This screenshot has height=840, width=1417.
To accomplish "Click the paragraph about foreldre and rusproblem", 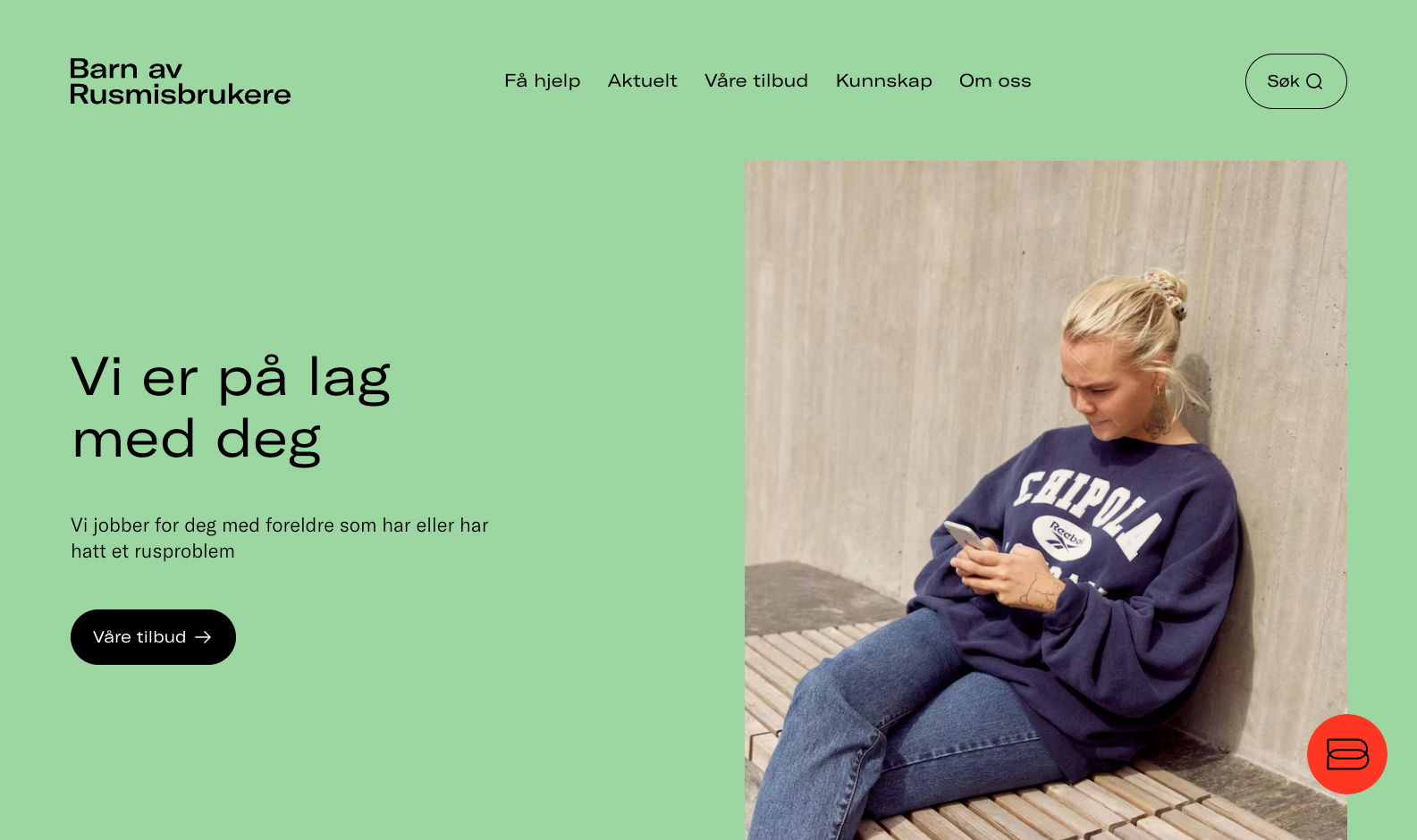I will point(280,538).
